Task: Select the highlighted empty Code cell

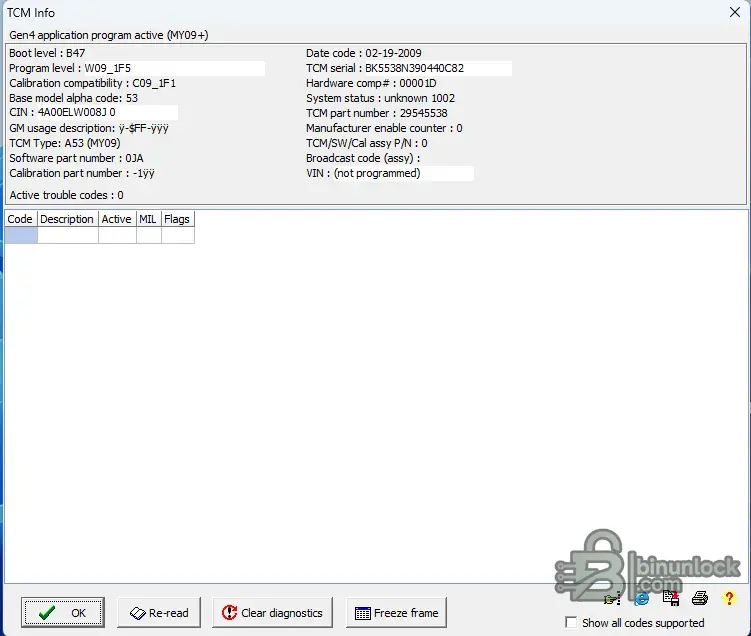Action: point(21,235)
